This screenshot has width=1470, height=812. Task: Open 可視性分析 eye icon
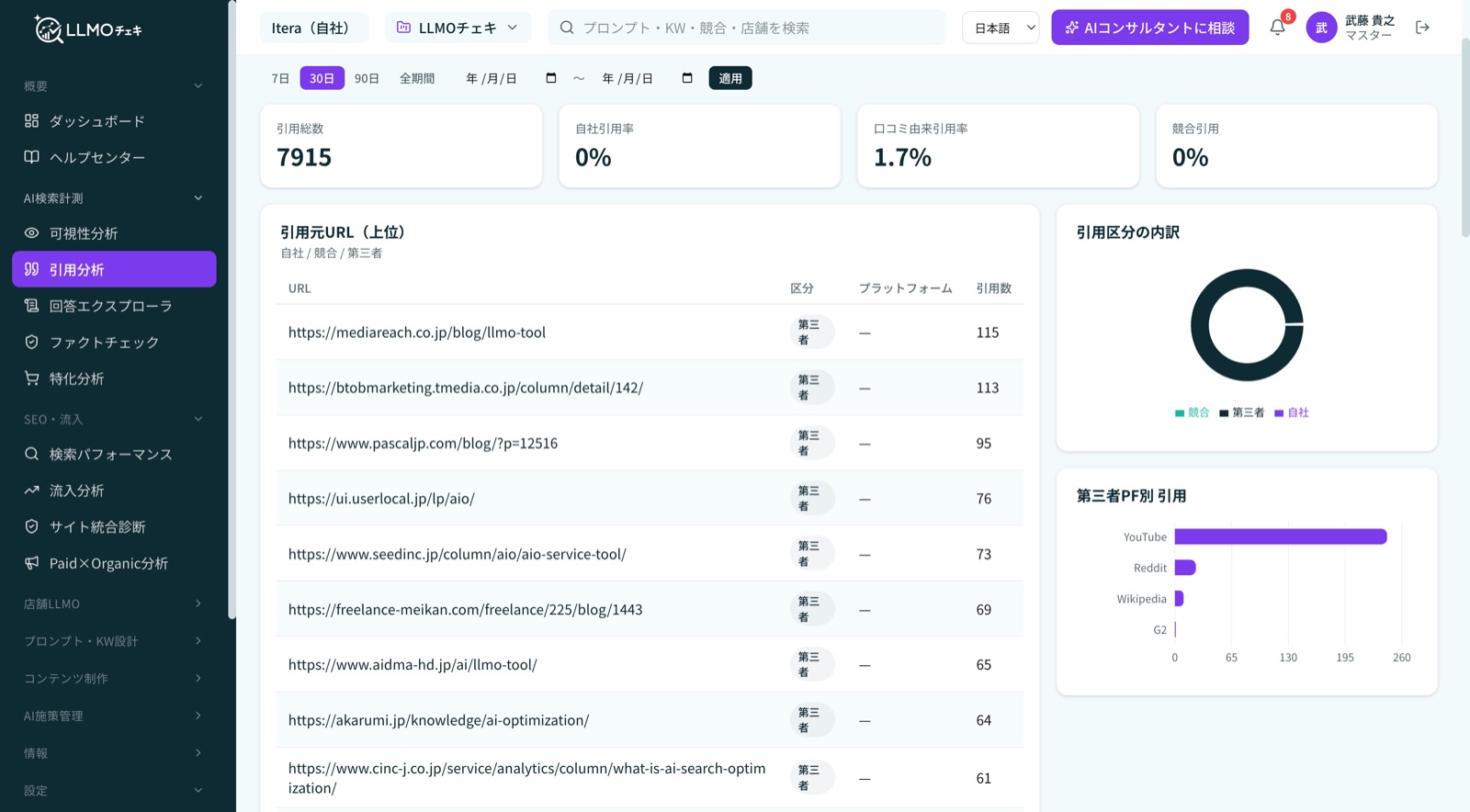(x=31, y=233)
